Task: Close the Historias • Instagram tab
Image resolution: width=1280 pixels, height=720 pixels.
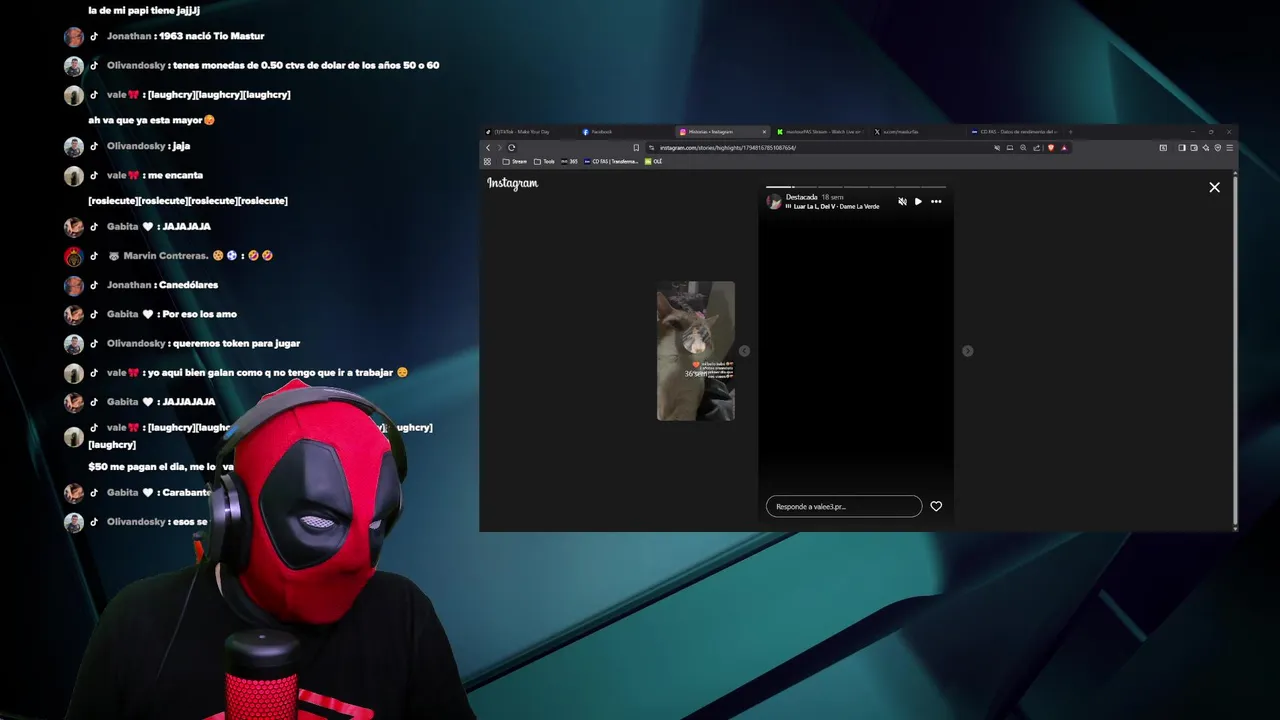Action: 764,132
